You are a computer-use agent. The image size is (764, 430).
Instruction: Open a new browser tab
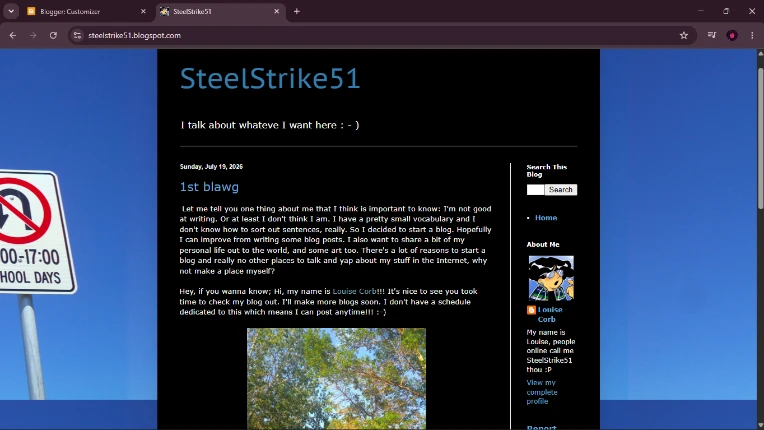tap(296, 11)
